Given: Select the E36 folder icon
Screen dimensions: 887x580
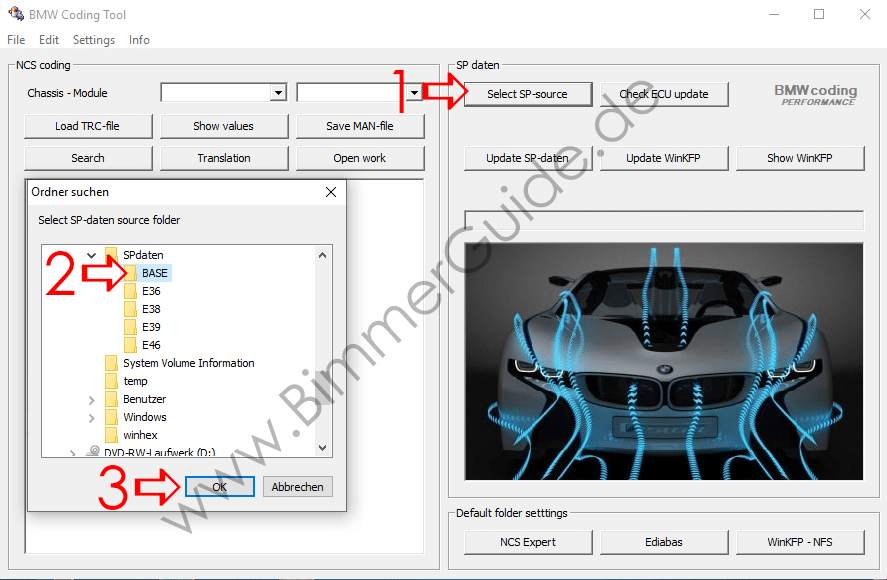Looking at the screenshot, I should click(130, 291).
